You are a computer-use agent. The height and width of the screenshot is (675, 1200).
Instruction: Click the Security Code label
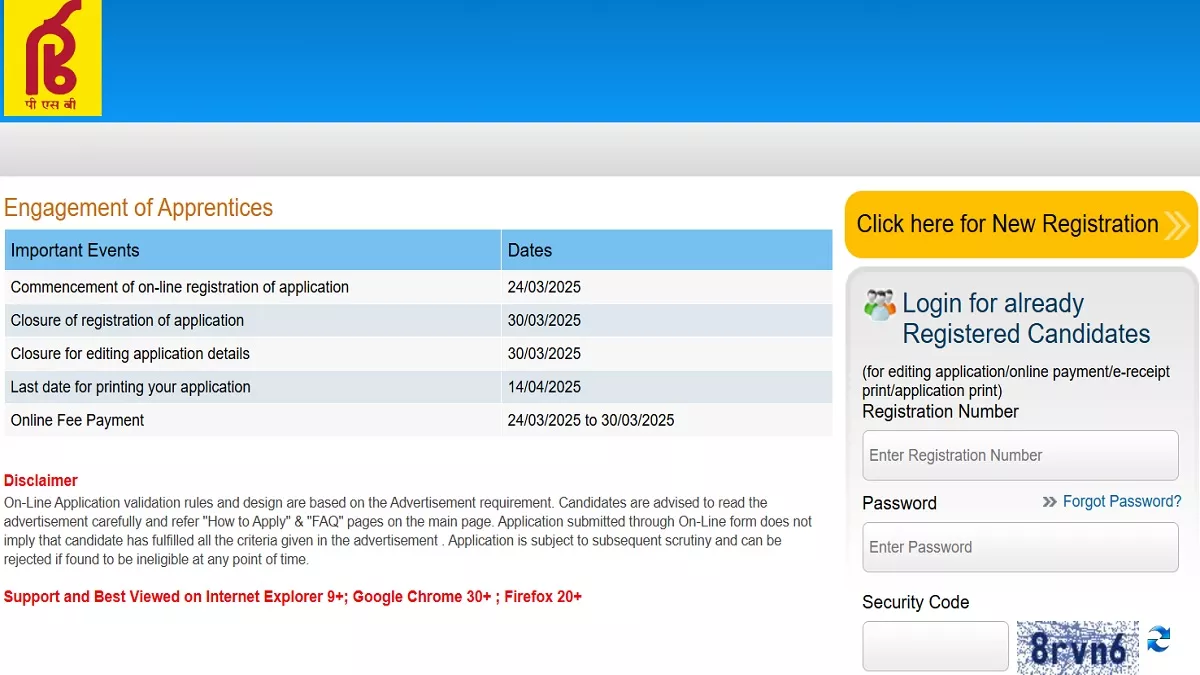click(915, 602)
